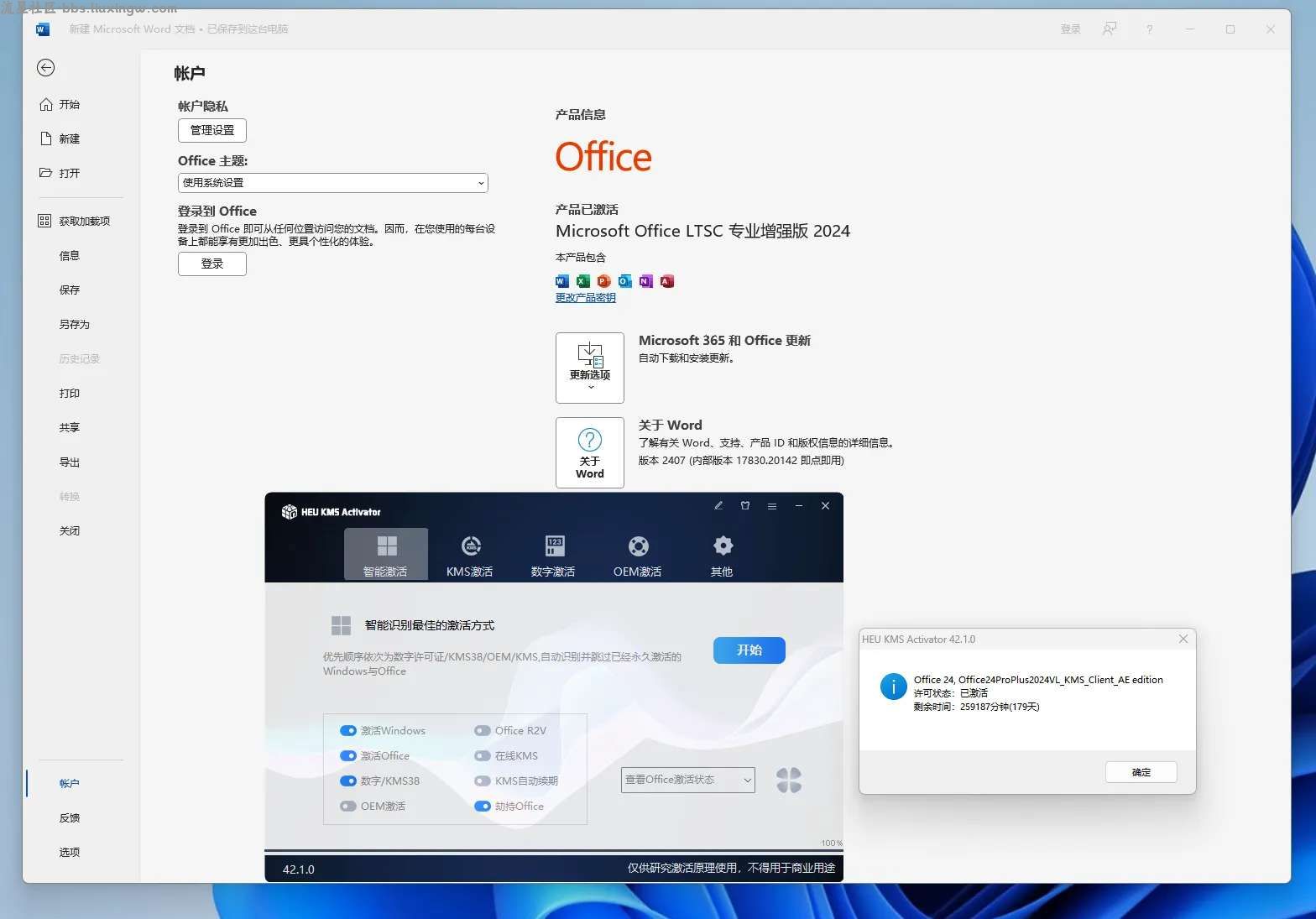Open the hamburger menu in HEU KMS title bar

772,506
